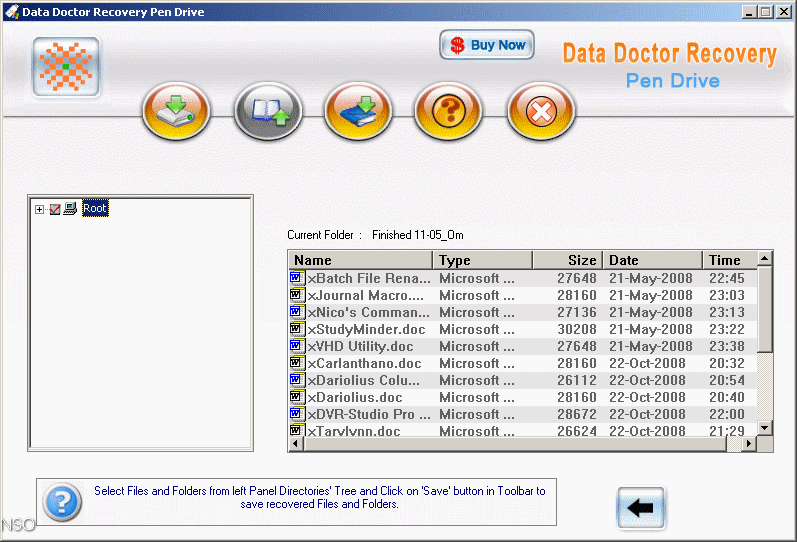Open help with the question mark toolbar icon
Screen dimensions: 797x542
(x=448, y=111)
